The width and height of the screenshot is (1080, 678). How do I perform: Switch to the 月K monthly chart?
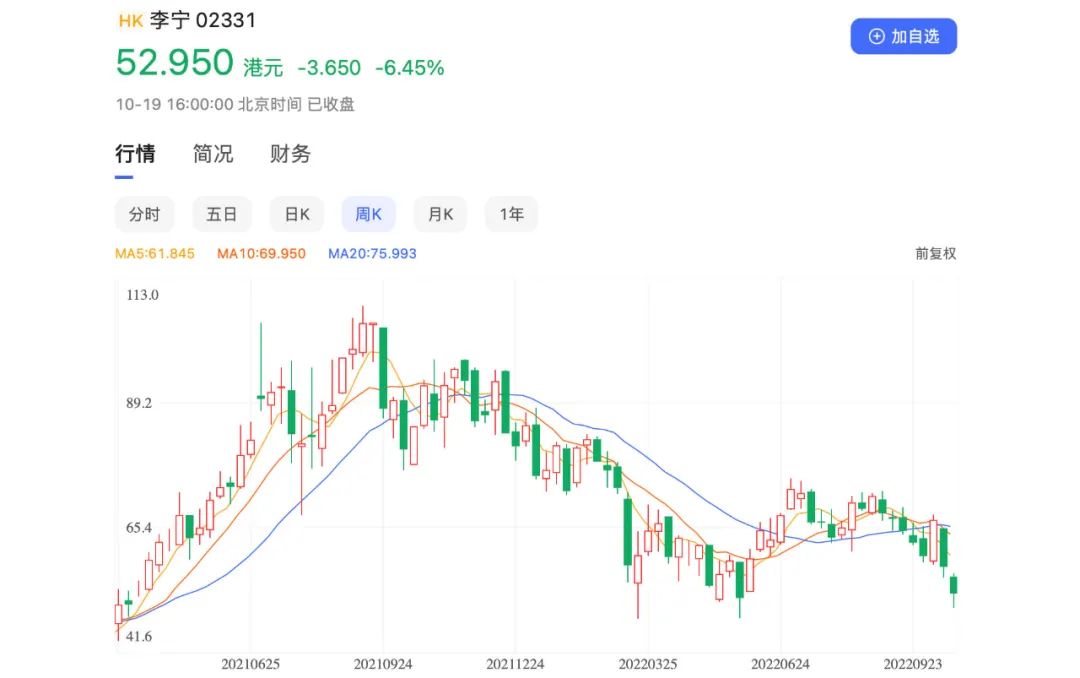(440, 214)
